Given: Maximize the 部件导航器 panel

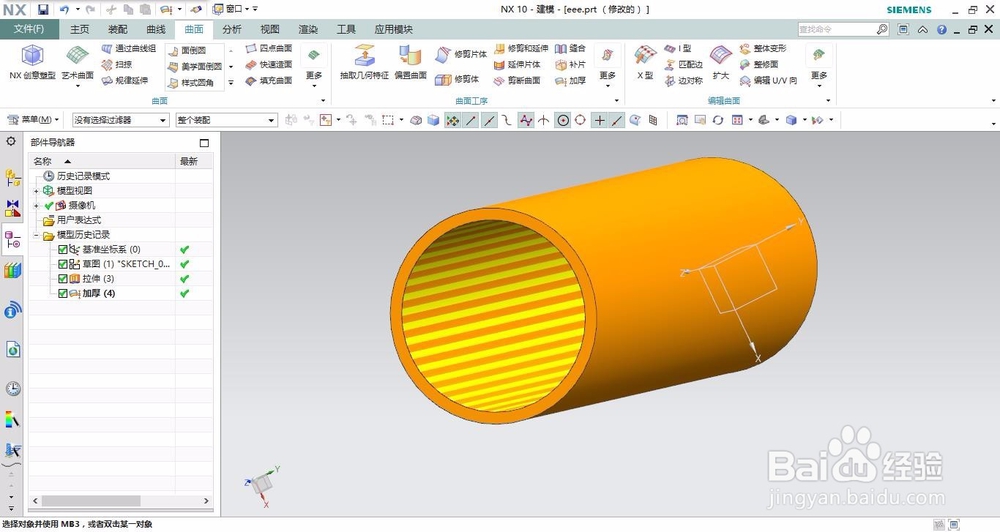Looking at the screenshot, I should tap(204, 143).
